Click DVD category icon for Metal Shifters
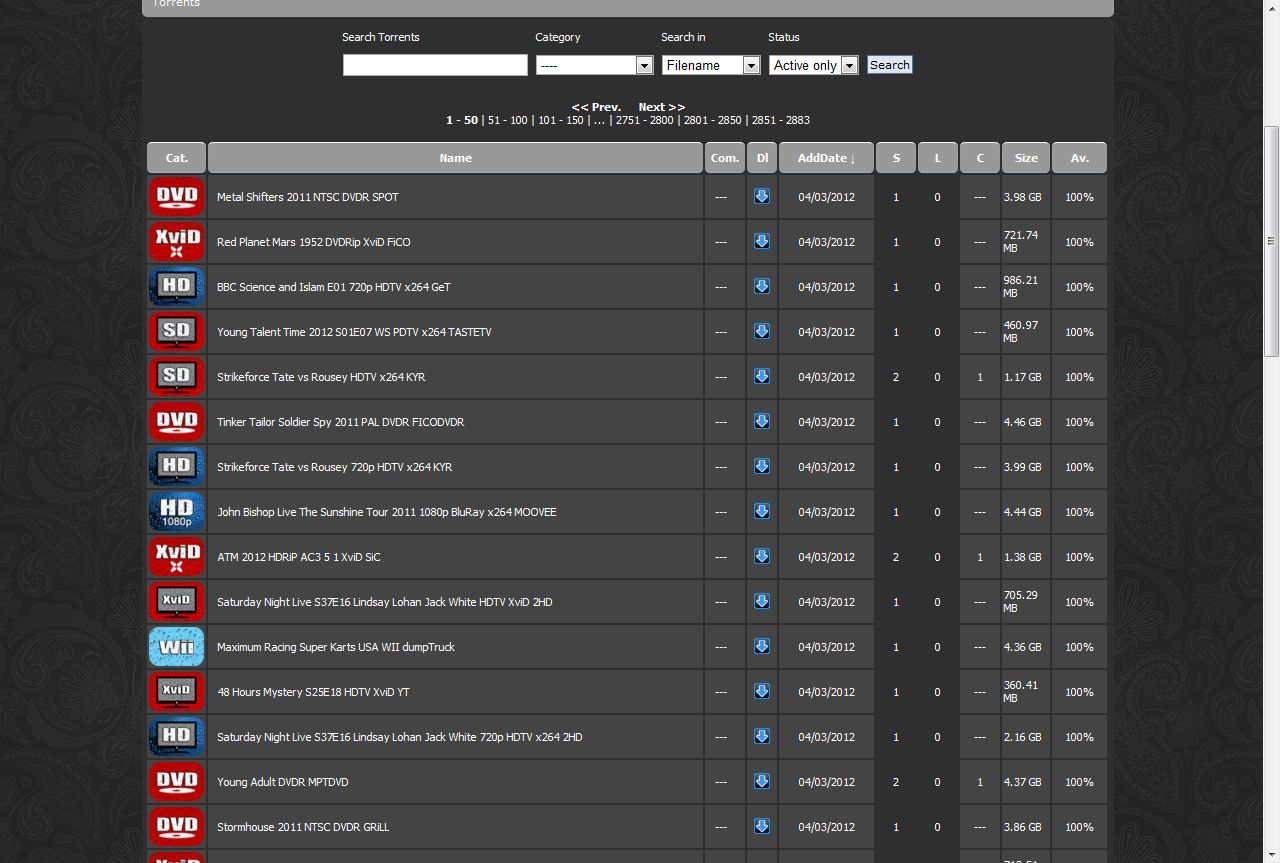 coord(176,197)
